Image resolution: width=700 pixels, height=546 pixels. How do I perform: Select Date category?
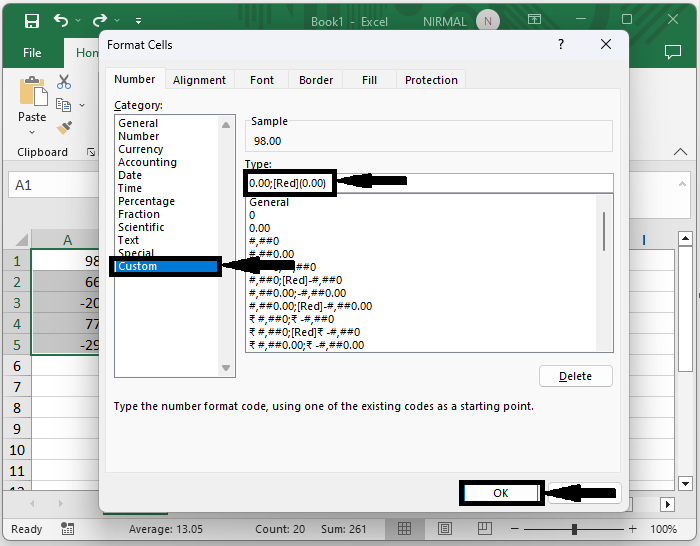(x=130, y=175)
